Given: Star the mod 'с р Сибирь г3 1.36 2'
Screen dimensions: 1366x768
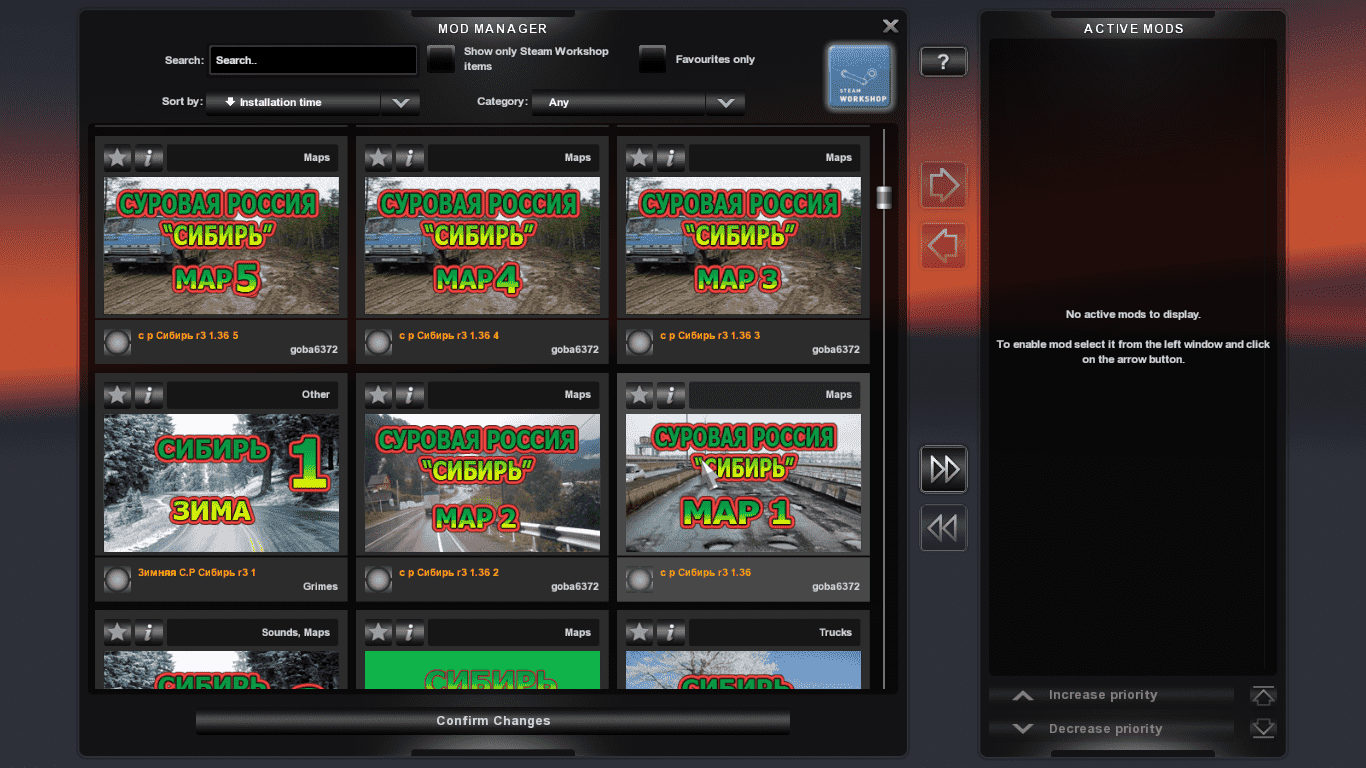Looking at the screenshot, I should click(379, 394).
